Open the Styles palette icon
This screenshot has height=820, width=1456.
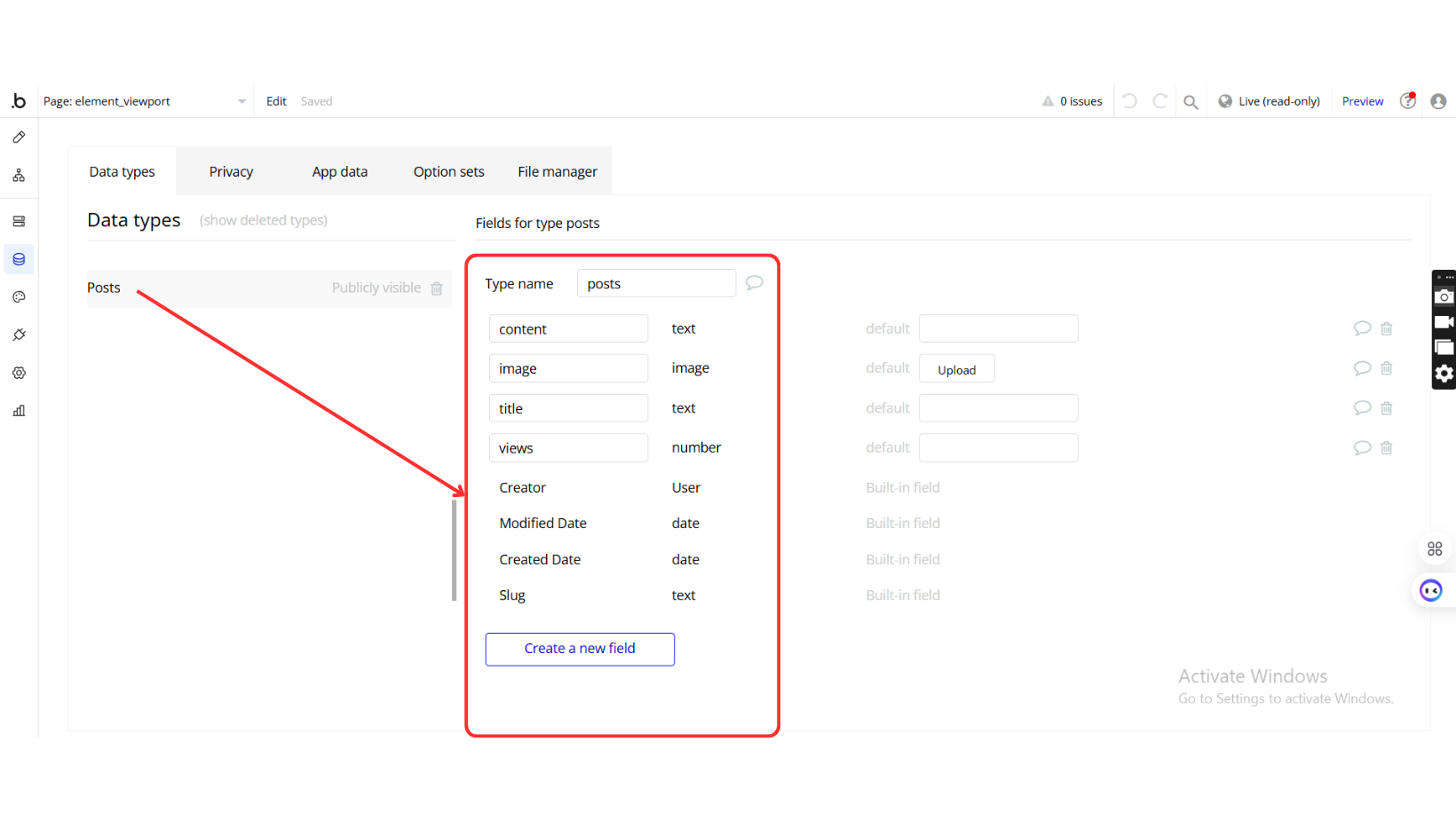click(x=19, y=297)
